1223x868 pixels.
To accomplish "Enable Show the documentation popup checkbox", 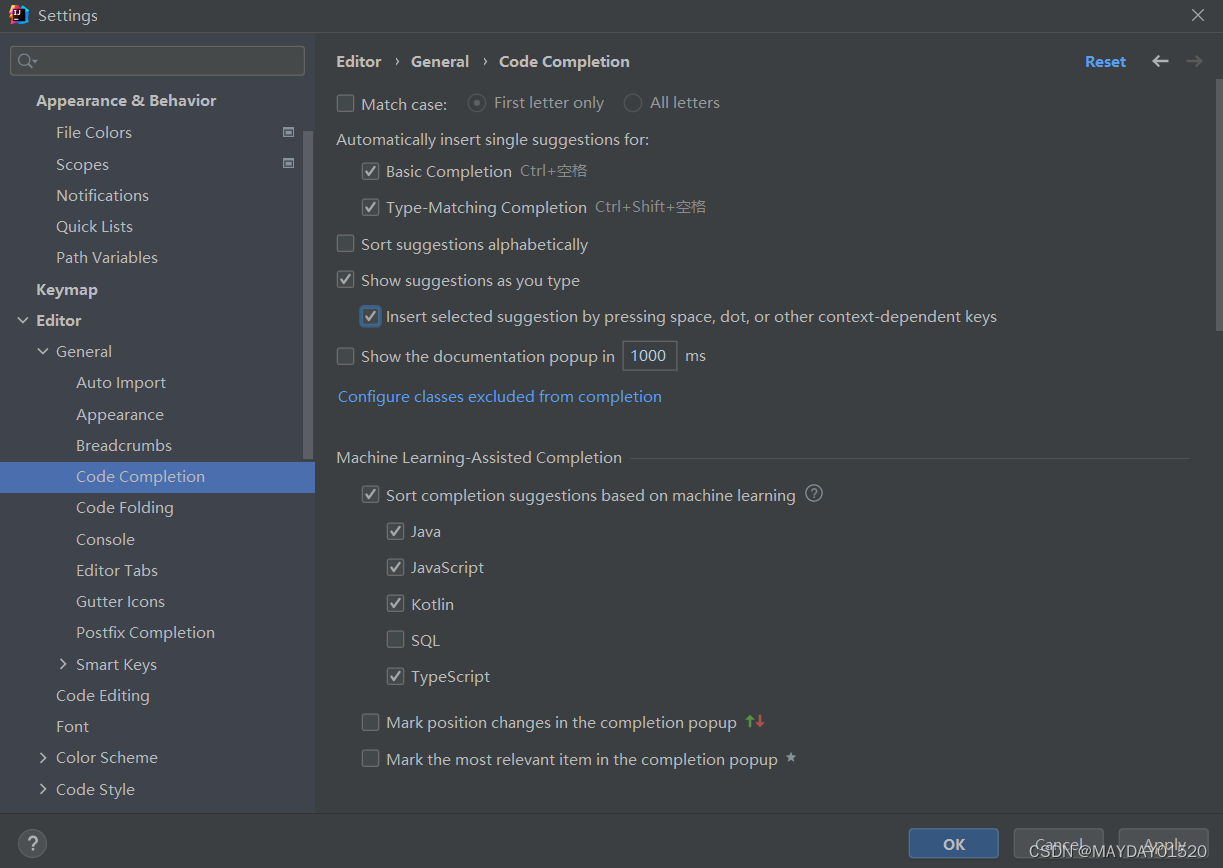I will click(x=346, y=356).
